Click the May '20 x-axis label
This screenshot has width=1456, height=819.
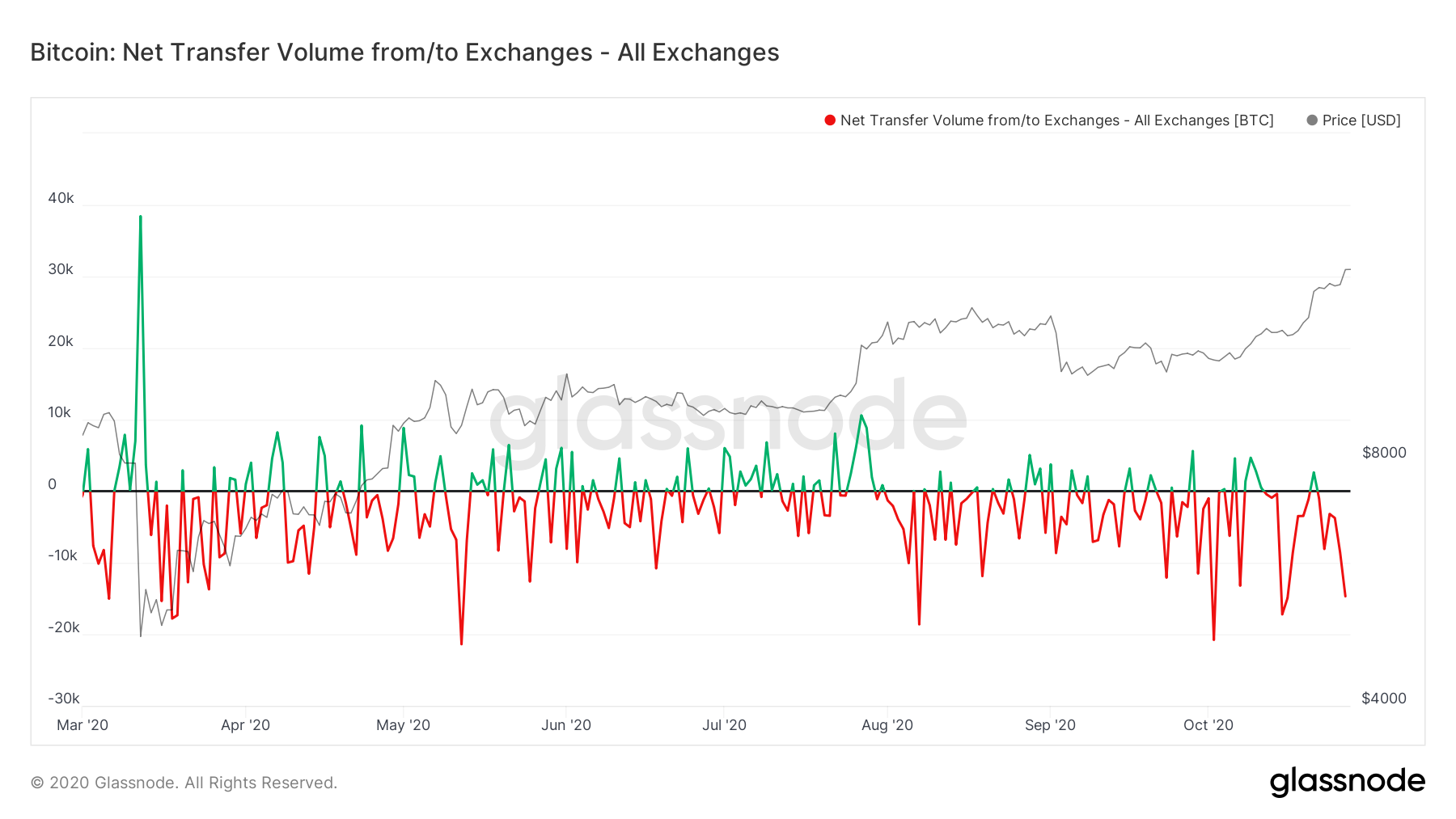click(x=403, y=725)
